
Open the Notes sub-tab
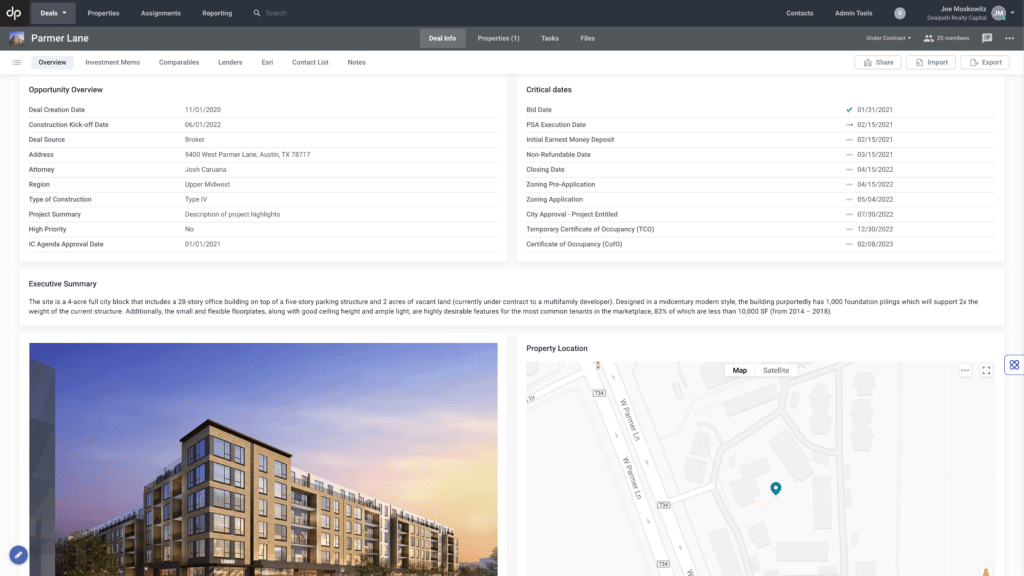tap(357, 63)
